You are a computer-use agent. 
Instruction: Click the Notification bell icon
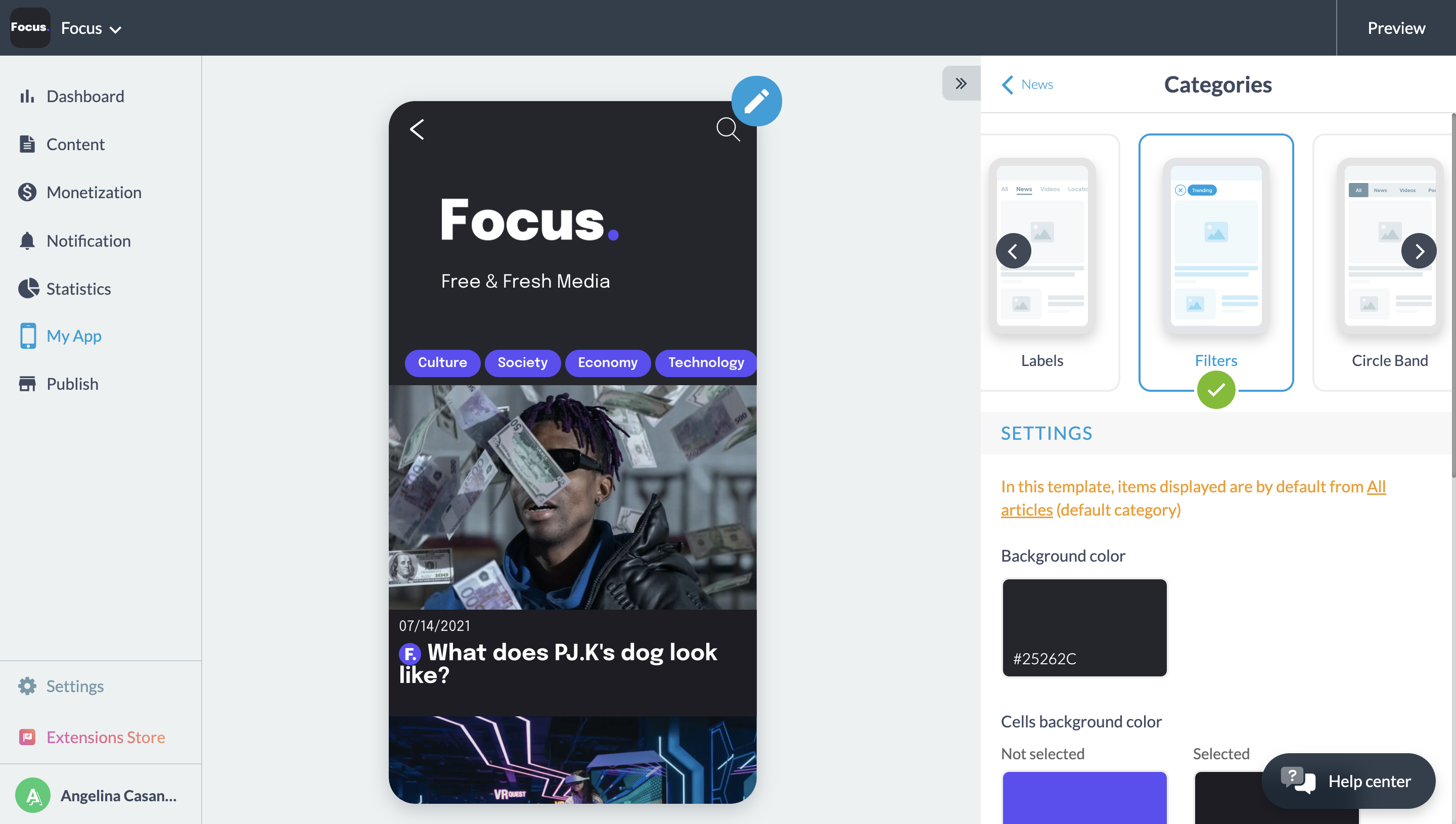(x=27, y=241)
